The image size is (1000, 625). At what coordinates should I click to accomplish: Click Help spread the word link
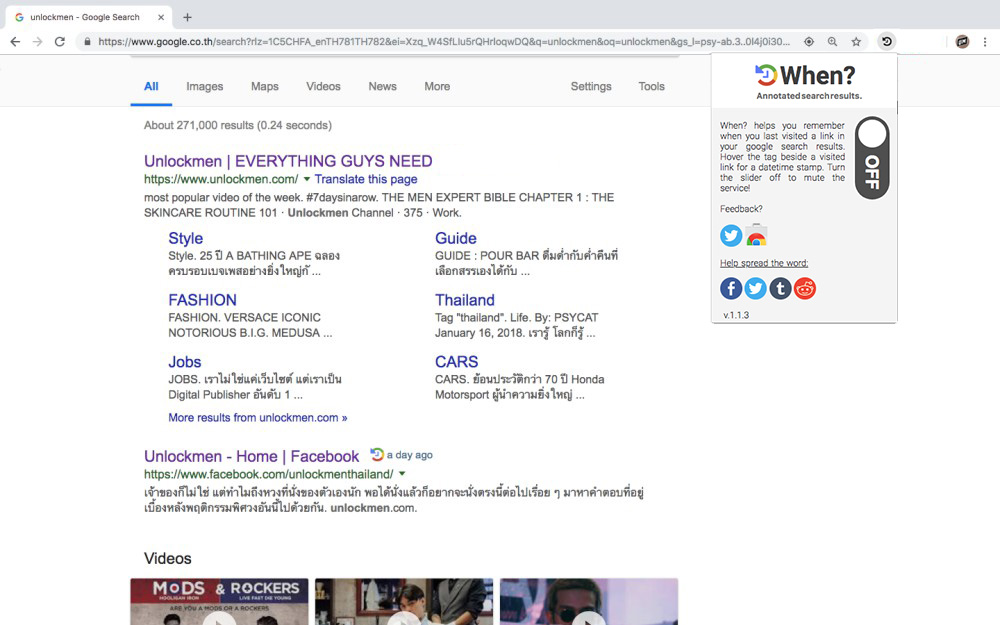pyautogui.click(x=763, y=263)
